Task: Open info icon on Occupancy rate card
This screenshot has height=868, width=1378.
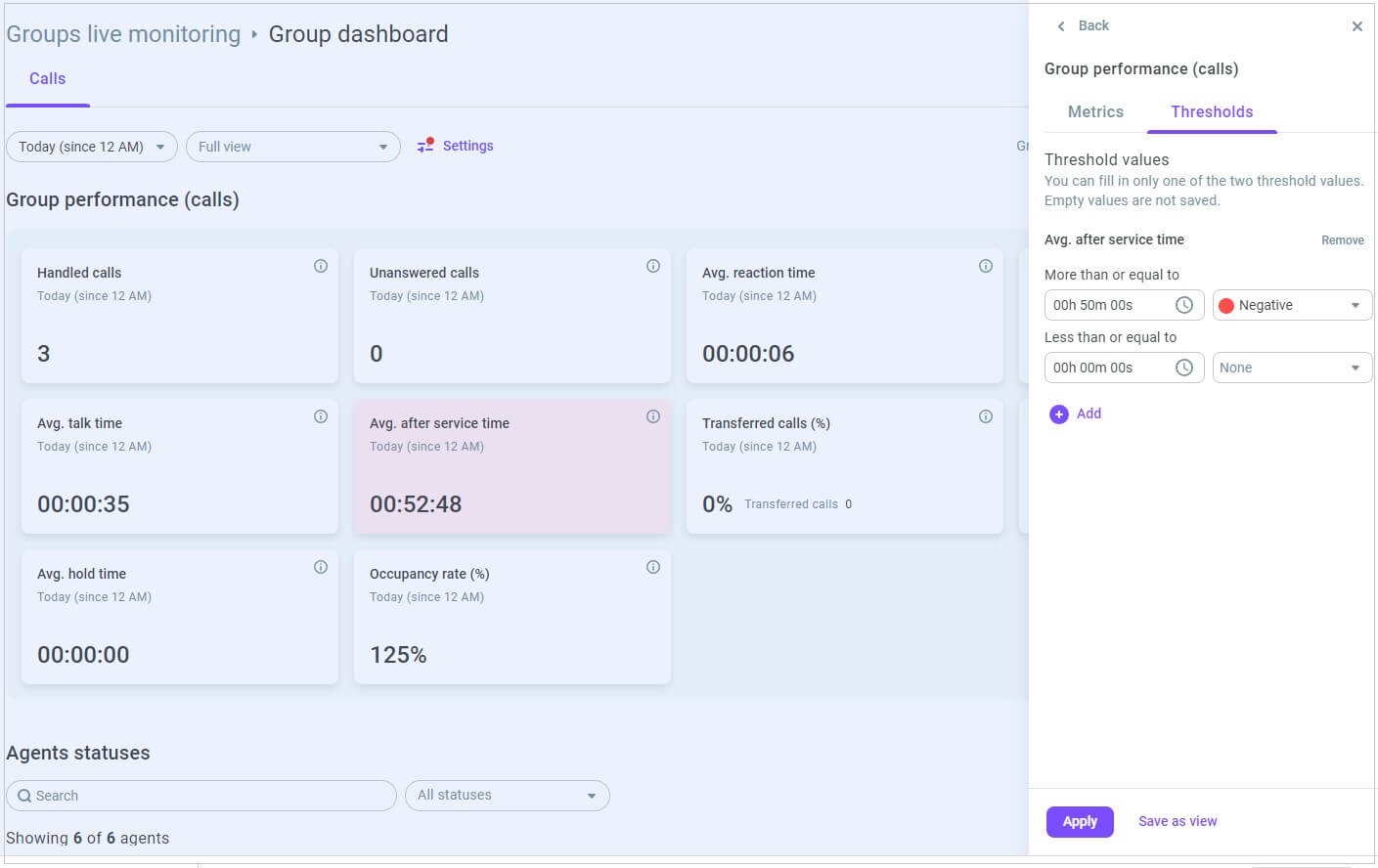Action: [653, 567]
